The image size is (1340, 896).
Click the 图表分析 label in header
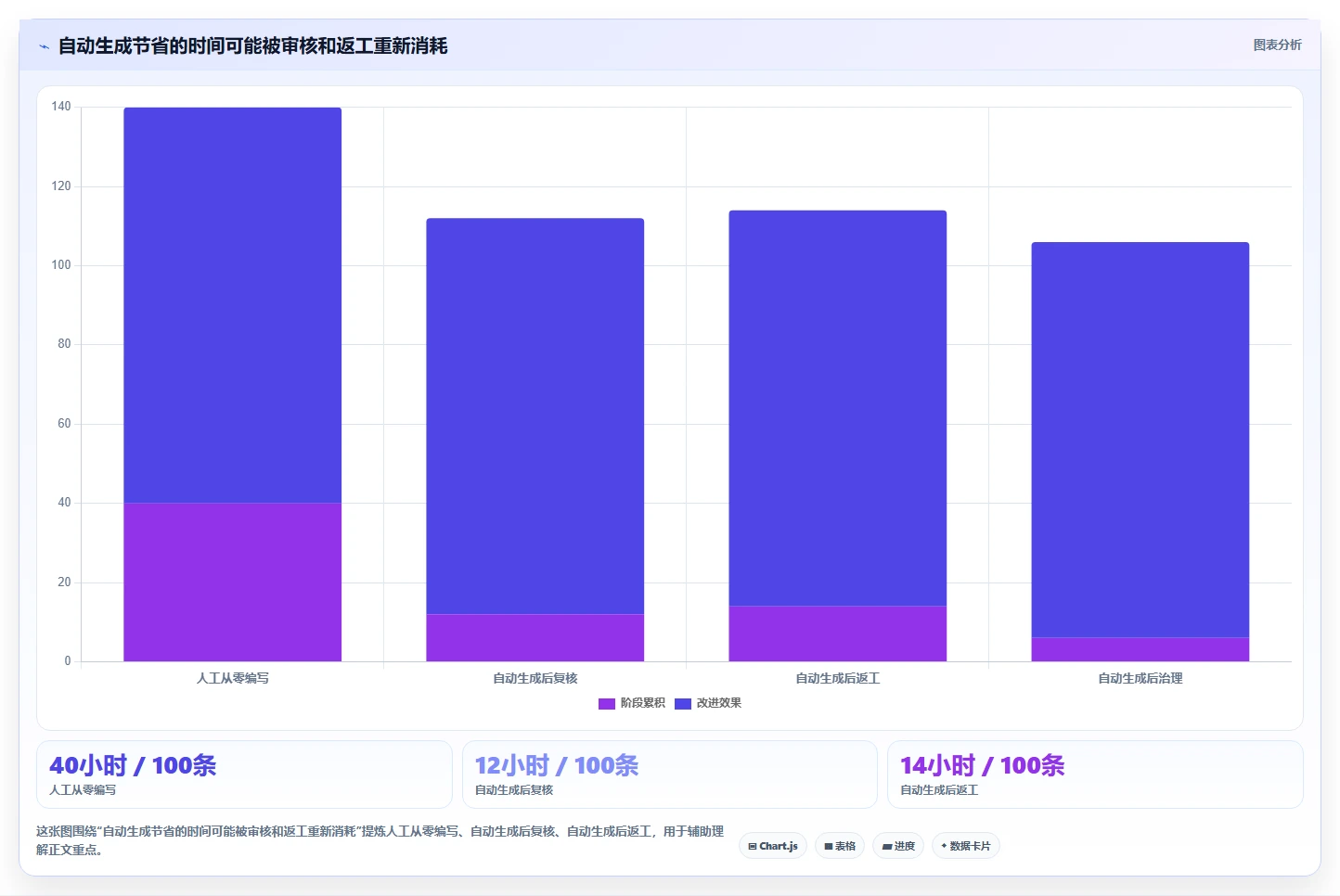coord(1277,45)
